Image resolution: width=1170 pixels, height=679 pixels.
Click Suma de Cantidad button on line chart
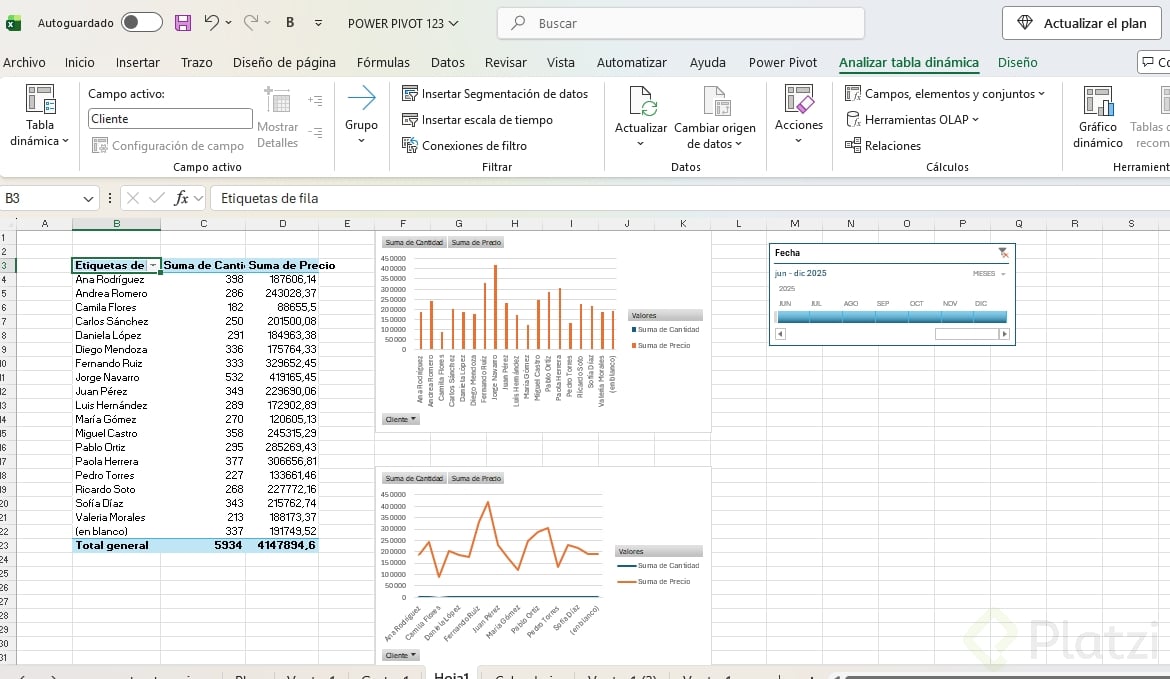click(x=414, y=478)
